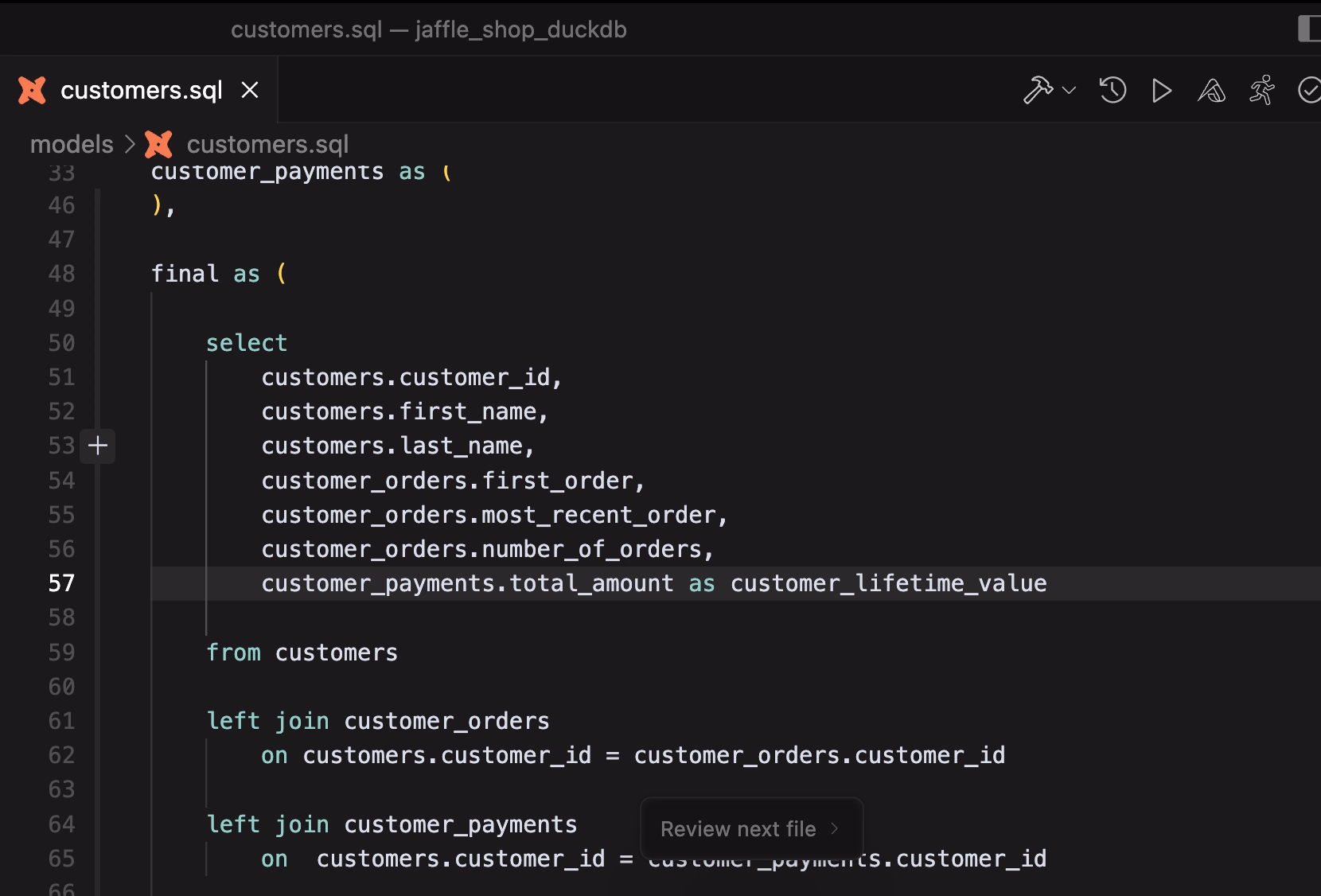Open the dropdown arrow beside the hammer icon
Screen dimensions: 1321x896
coord(1069,90)
